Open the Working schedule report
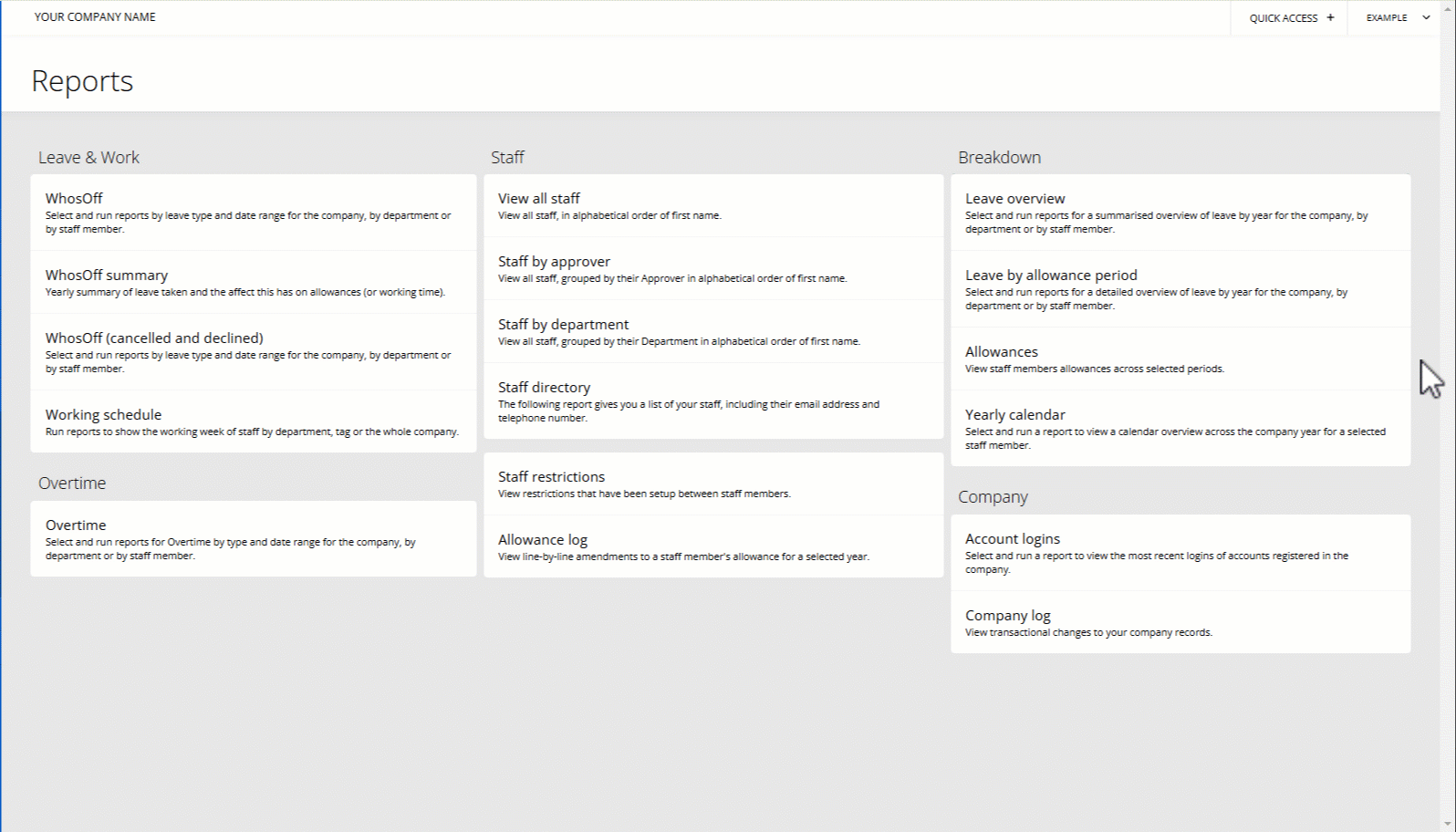1456x832 pixels. click(254, 421)
